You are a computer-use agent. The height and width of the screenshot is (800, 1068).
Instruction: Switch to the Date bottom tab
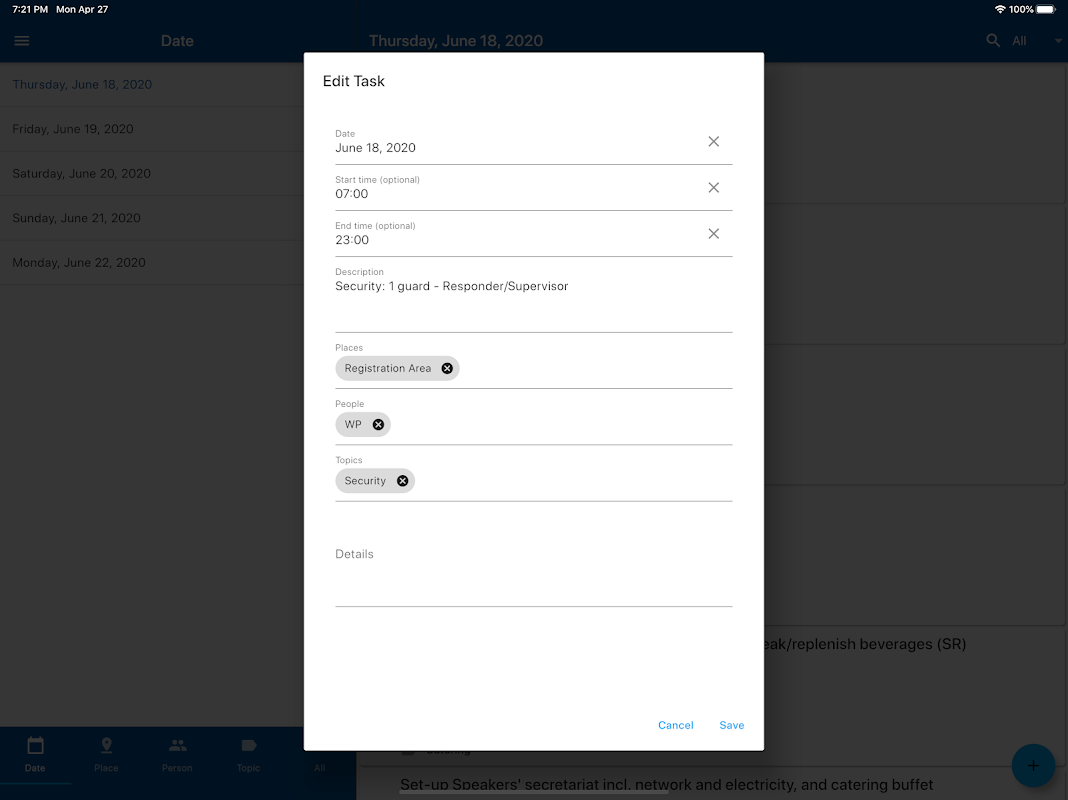35,755
